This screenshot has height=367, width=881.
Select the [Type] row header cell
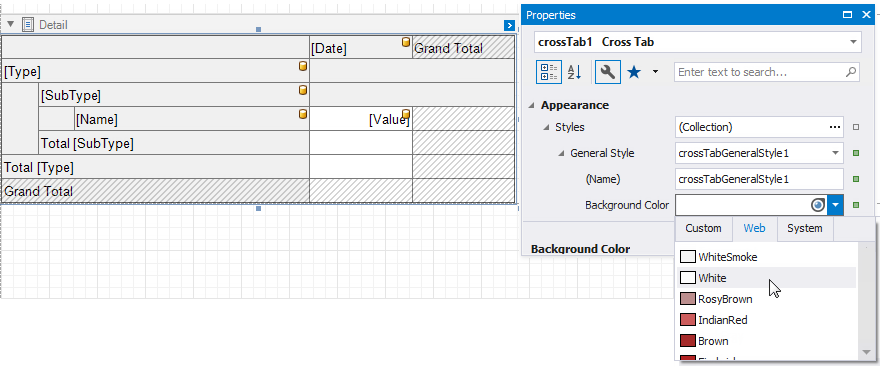click(156, 72)
